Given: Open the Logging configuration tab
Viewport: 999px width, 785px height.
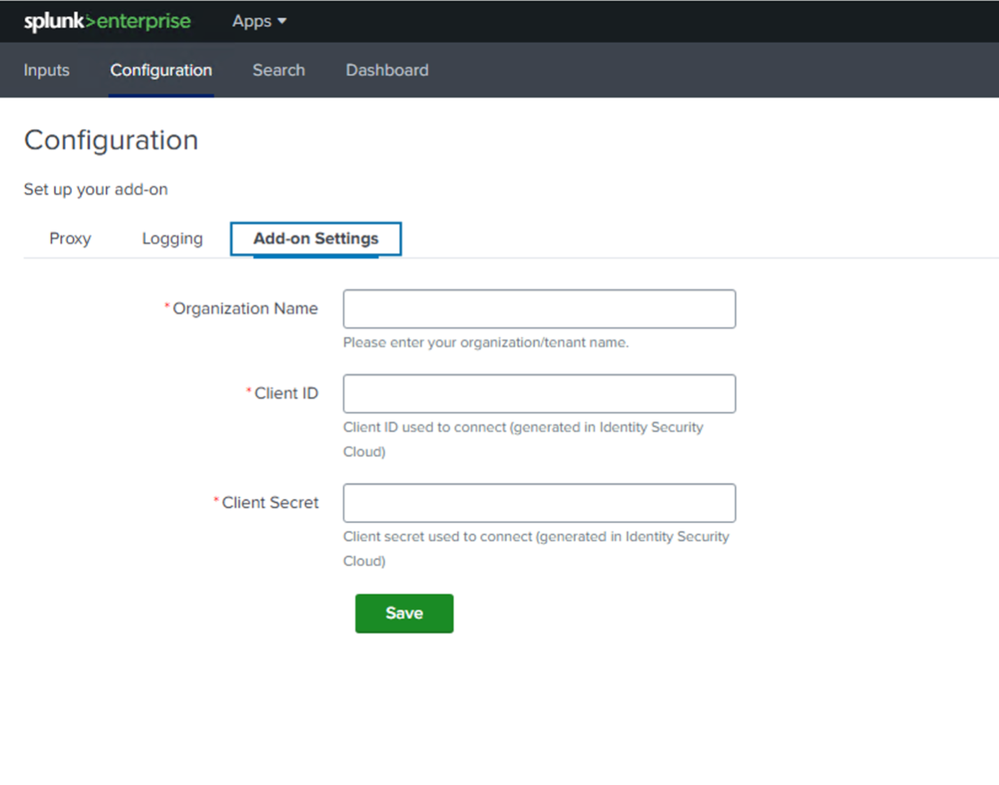Looking at the screenshot, I should pos(171,238).
